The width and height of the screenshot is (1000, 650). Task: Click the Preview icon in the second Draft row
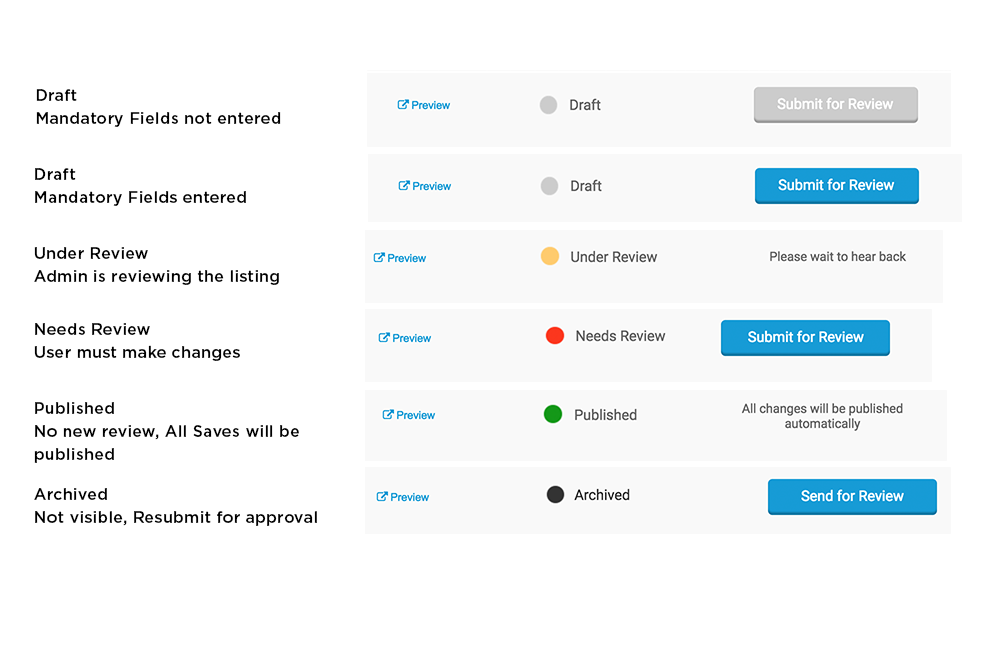coord(404,186)
